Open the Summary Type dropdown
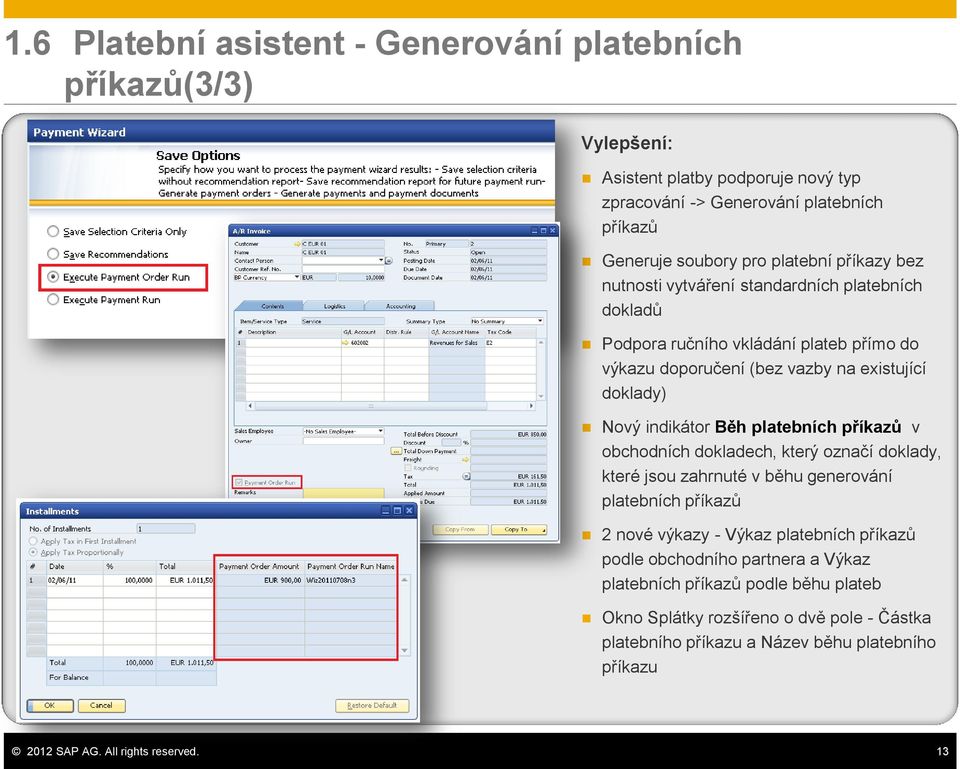Viewport: 960px width, 769px height. pos(540,321)
